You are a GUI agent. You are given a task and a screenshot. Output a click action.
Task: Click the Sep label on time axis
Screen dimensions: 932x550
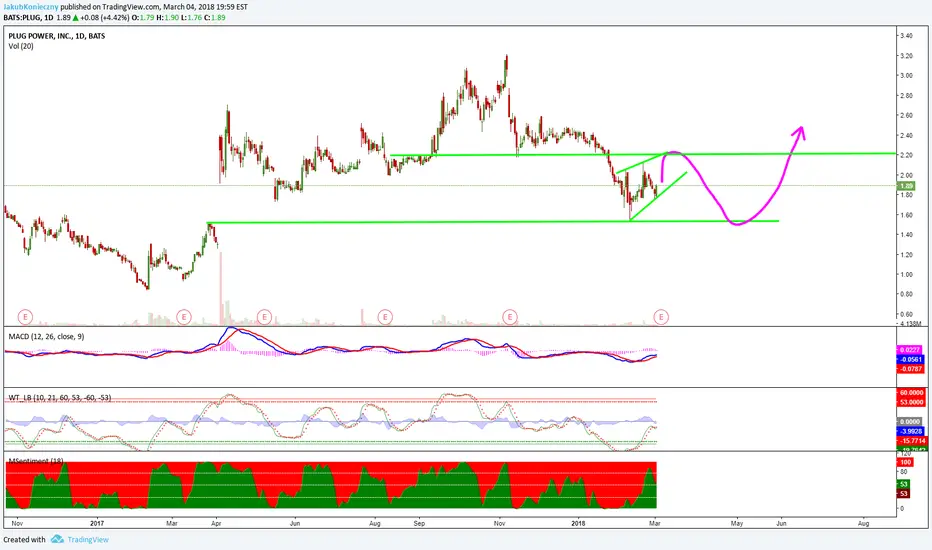(x=419, y=523)
